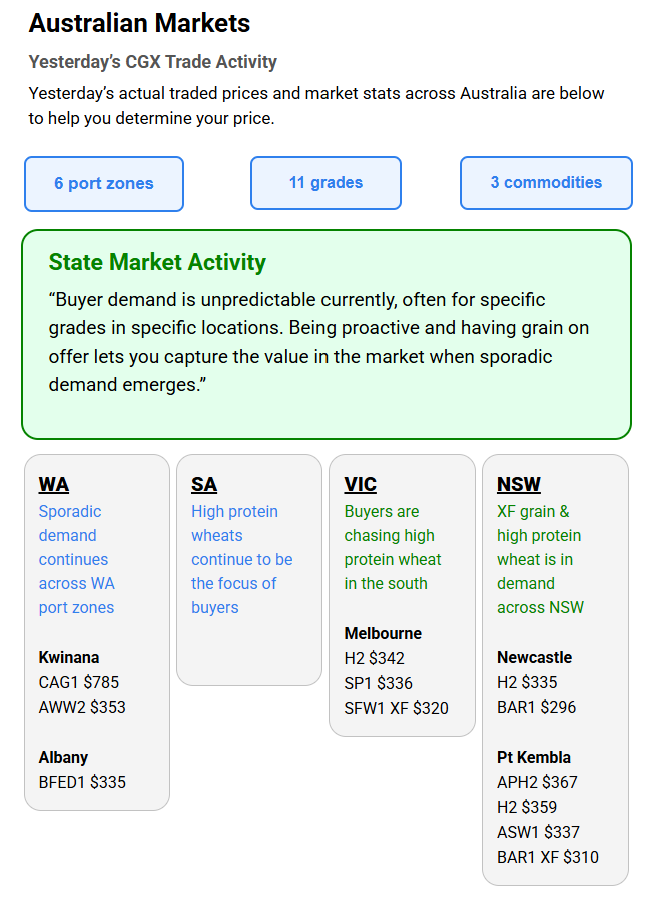
Task: Click the State Market Activity heading
Action: click(x=157, y=263)
